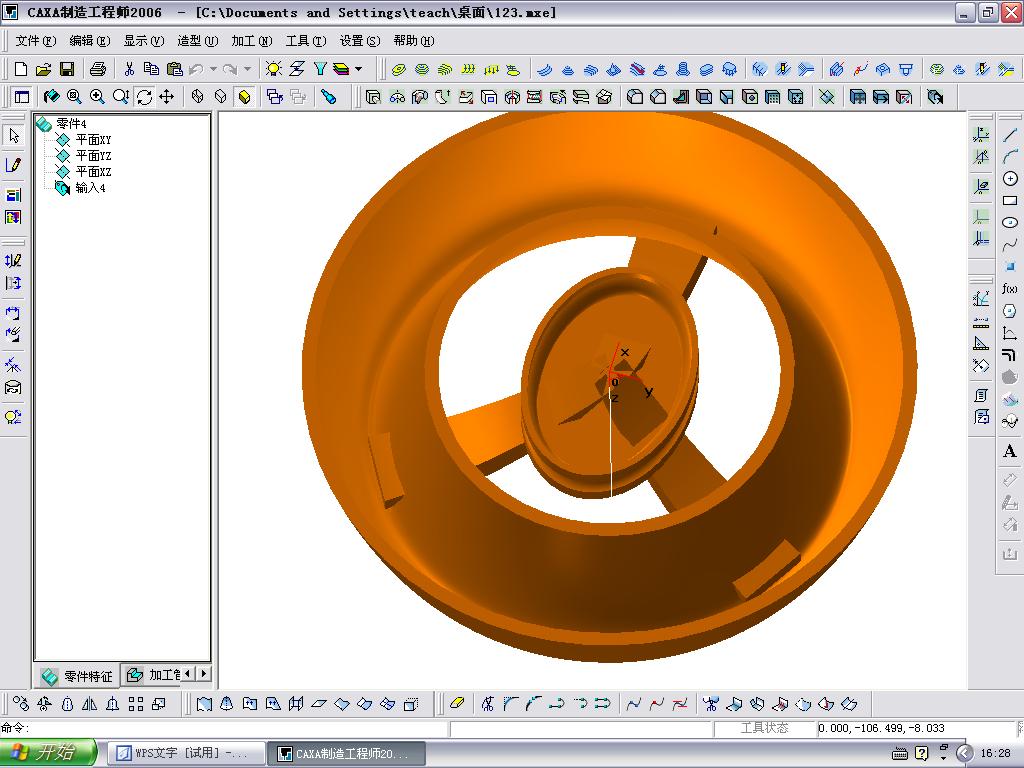Click the sketch pencil icon in left sidebar
1024x768 pixels.
[x=14, y=165]
